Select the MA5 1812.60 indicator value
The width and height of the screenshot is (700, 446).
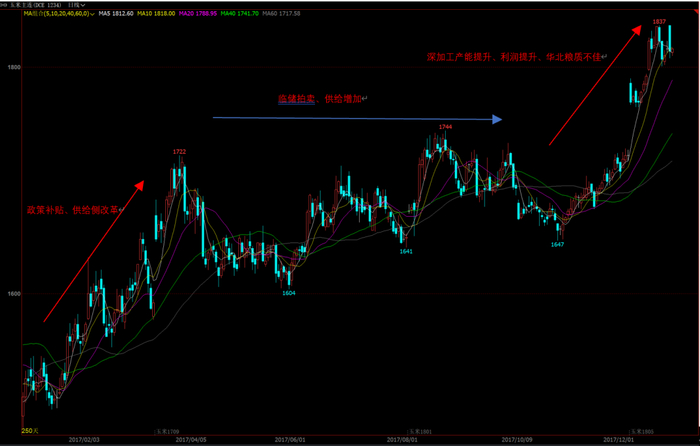pos(116,14)
